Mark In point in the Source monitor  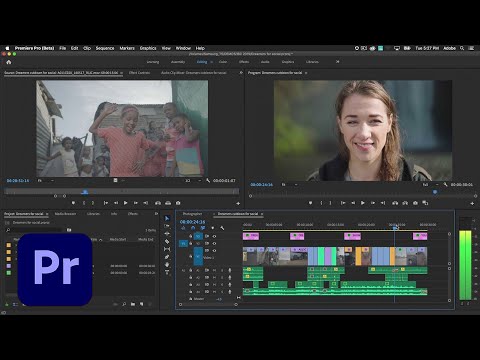click(x=84, y=203)
